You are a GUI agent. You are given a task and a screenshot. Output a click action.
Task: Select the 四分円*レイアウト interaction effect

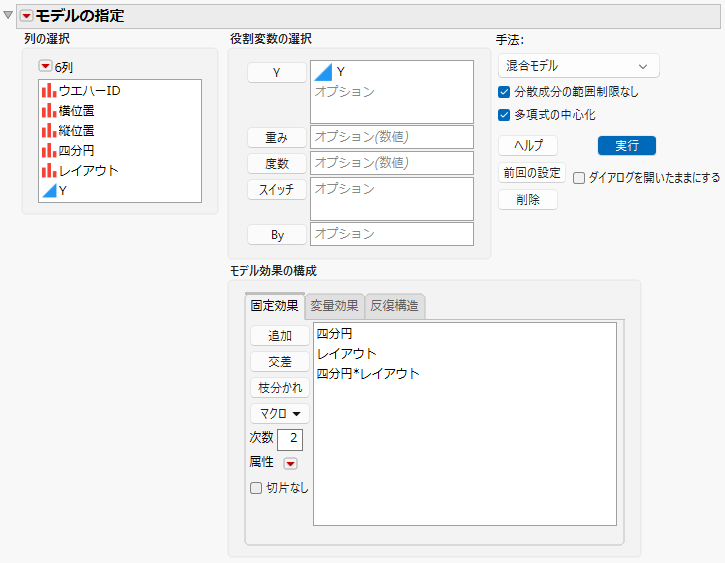click(x=368, y=373)
